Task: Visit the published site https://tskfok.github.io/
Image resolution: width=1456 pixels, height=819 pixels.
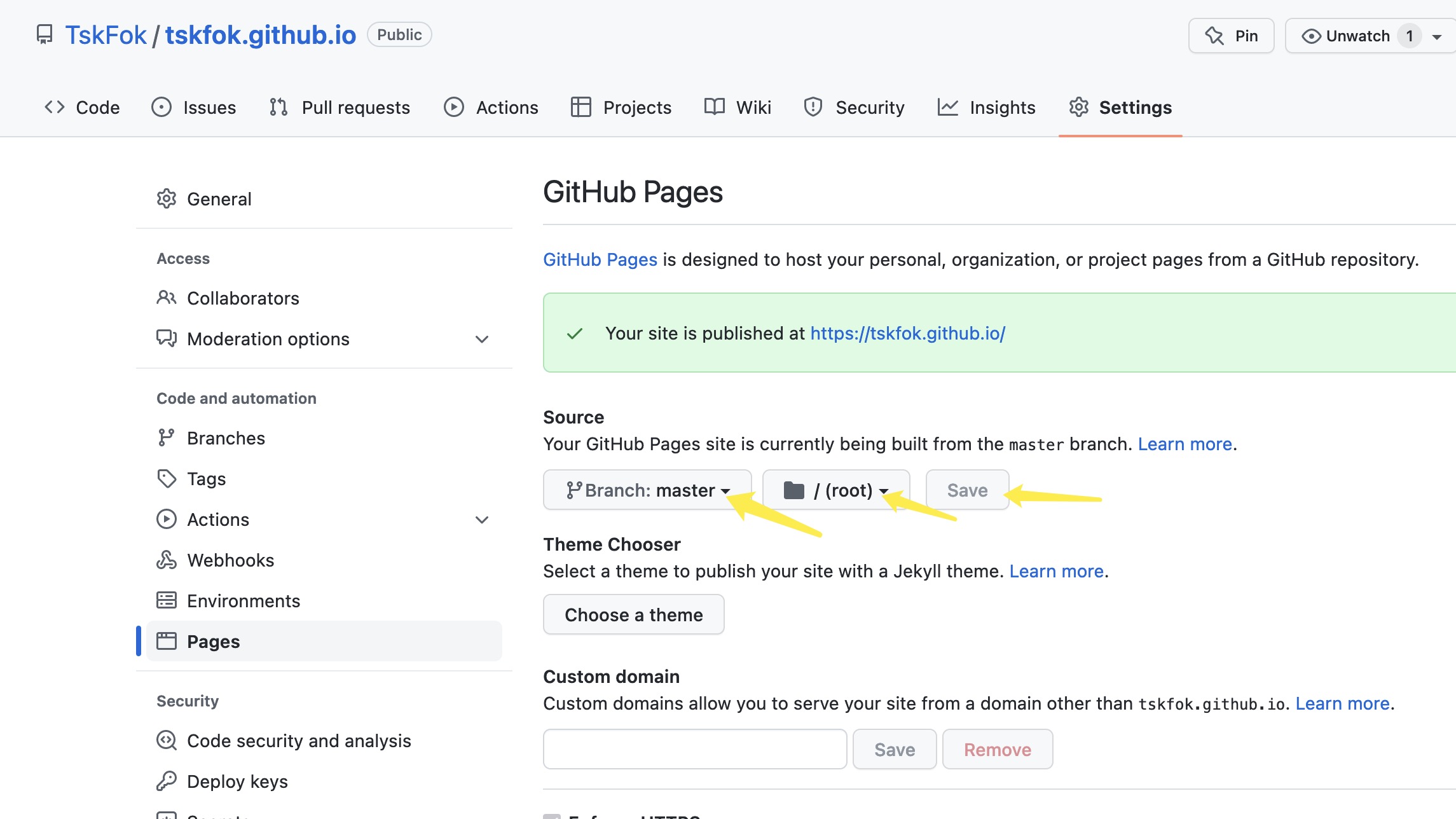Action: coord(907,333)
